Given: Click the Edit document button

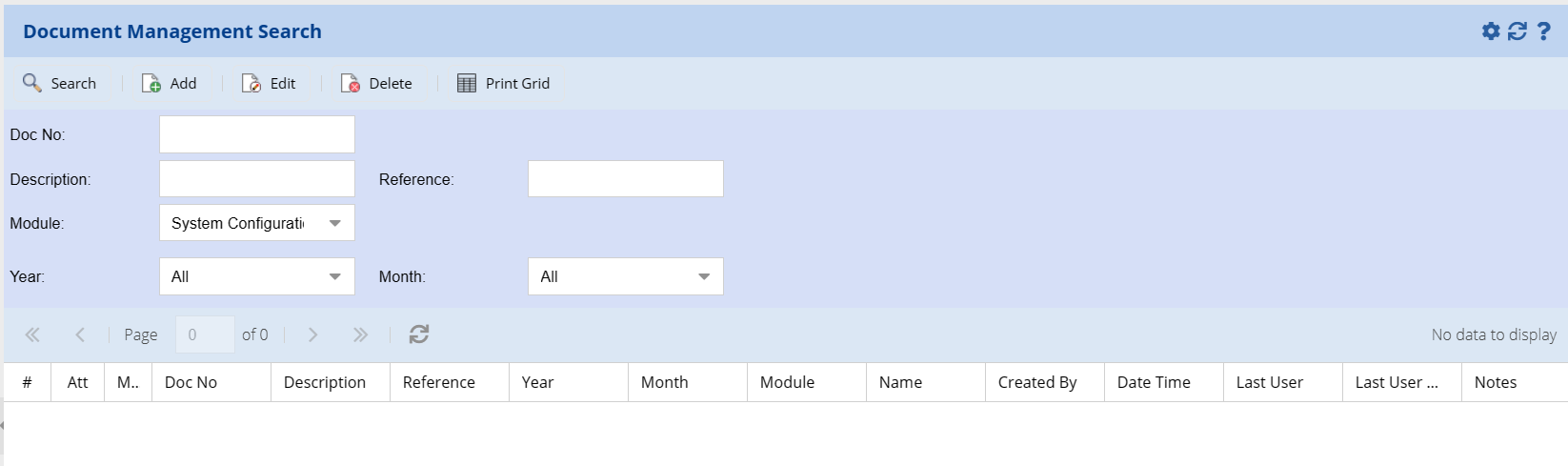Looking at the screenshot, I should 270,84.
